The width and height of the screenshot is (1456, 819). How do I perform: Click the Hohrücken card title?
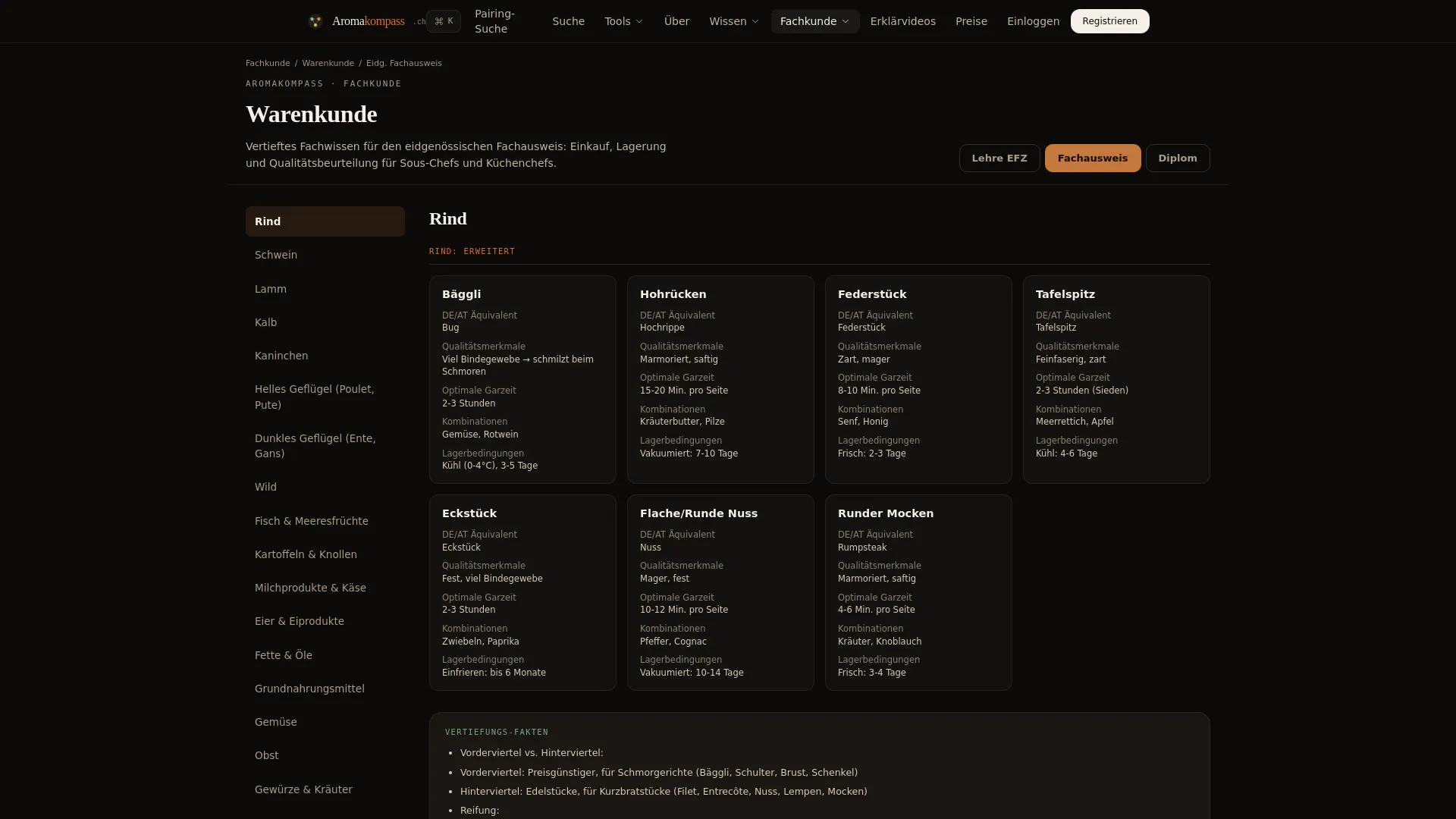point(673,294)
